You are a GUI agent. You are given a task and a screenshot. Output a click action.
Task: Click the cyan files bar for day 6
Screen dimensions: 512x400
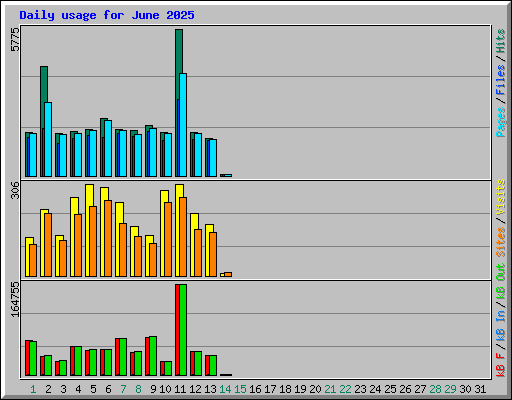108,148
